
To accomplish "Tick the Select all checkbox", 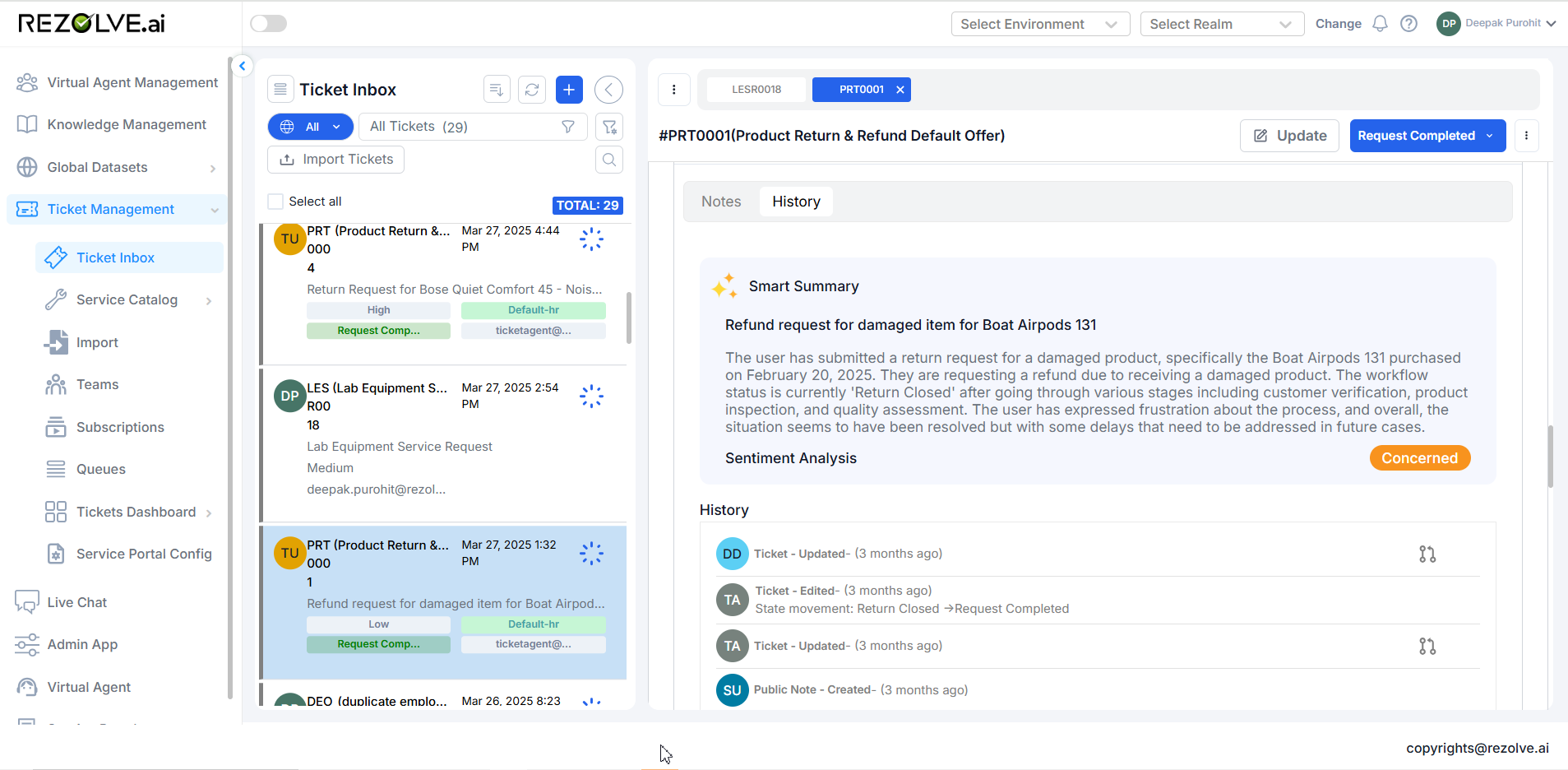I will coord(275,202).
